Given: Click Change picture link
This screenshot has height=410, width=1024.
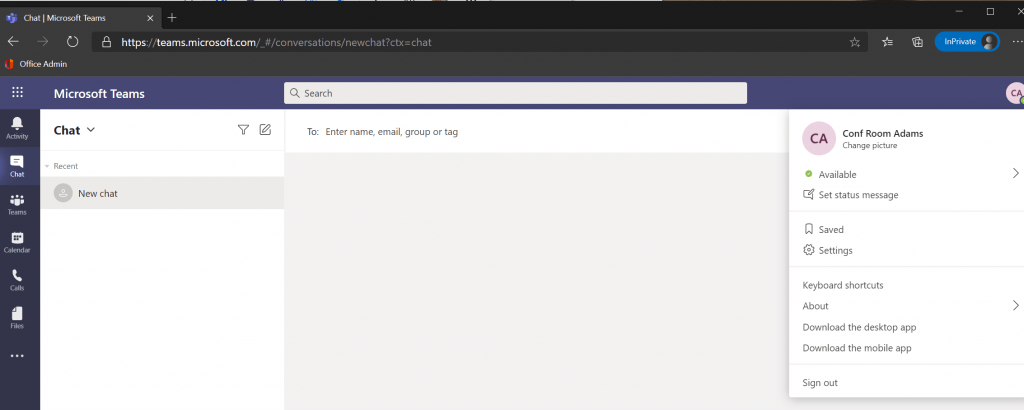Looking at the screenshot, I should pyautogui.click(x=869, y=146).
